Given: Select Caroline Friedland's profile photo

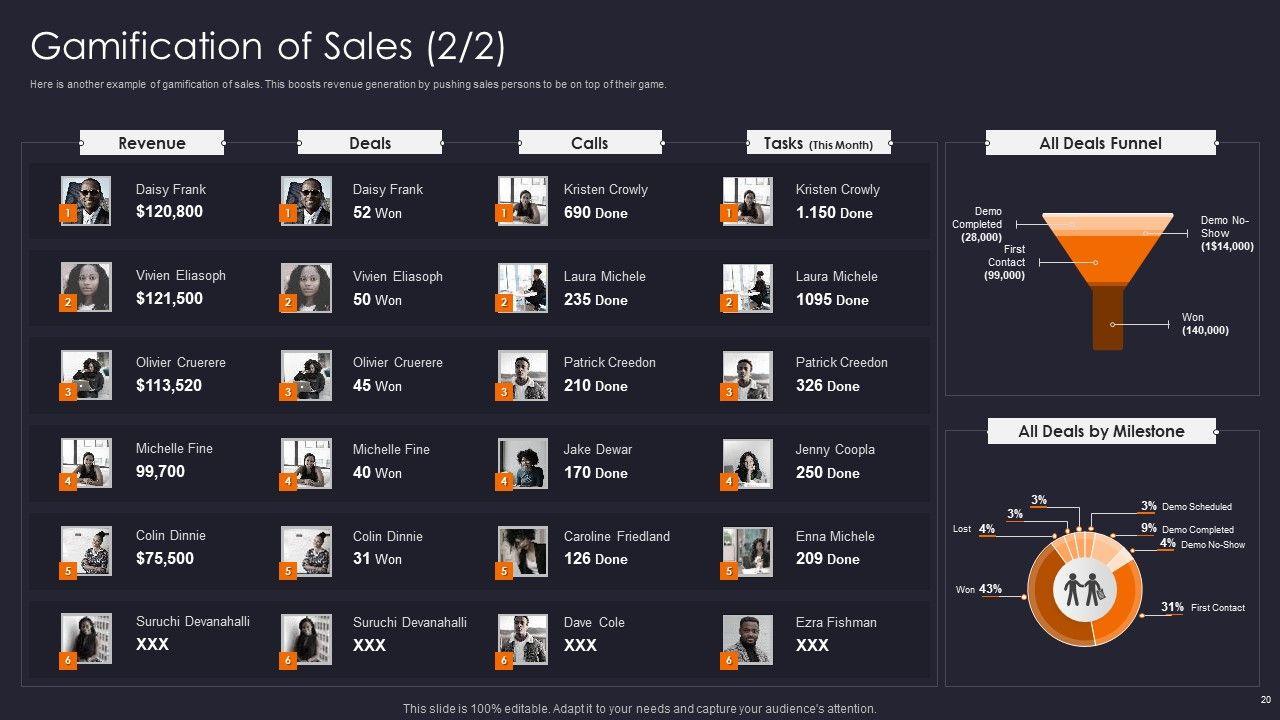Looking at the screenshot, I should coord(523,551).
